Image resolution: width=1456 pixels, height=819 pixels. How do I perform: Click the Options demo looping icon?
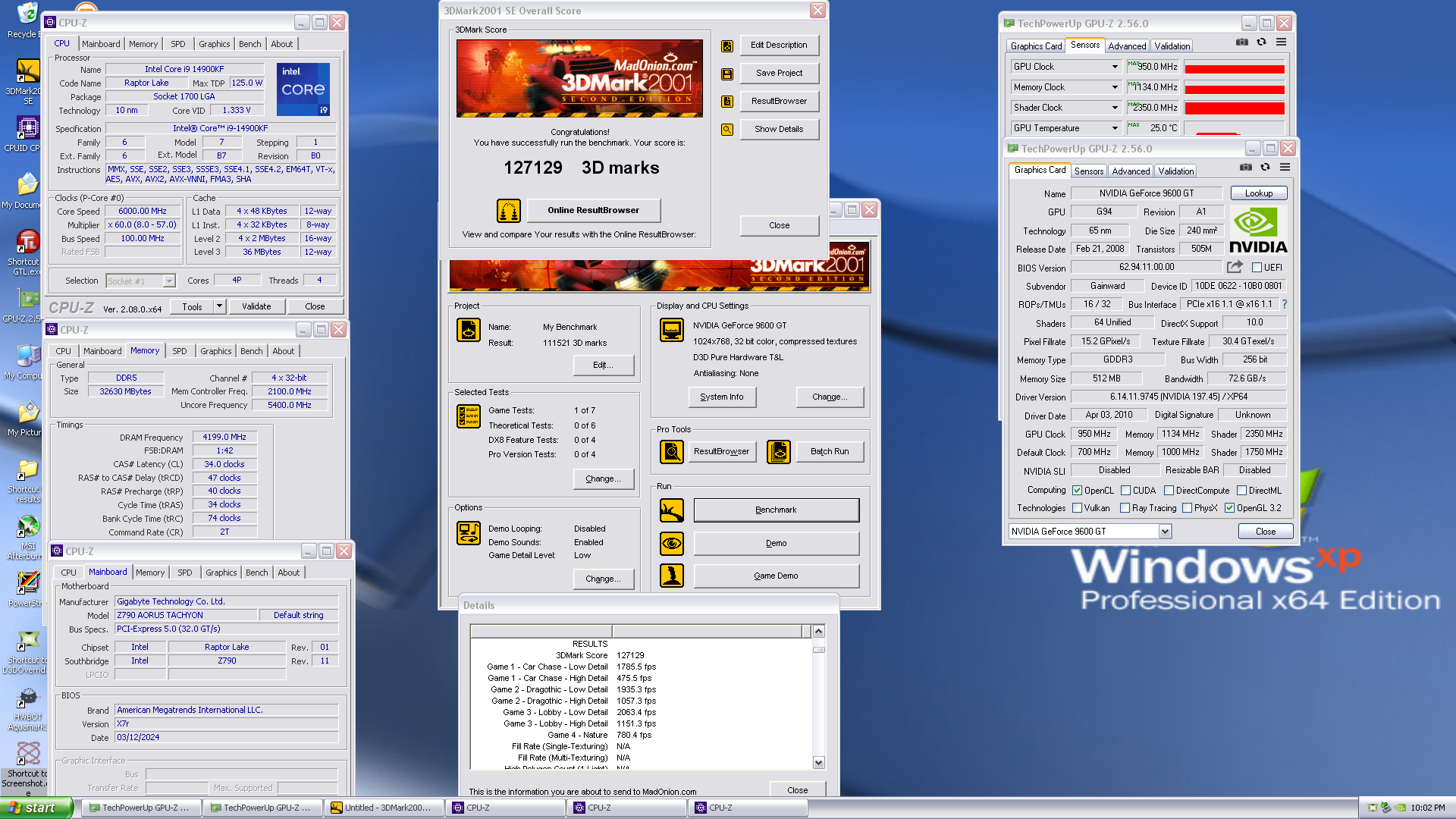point(469,533)
